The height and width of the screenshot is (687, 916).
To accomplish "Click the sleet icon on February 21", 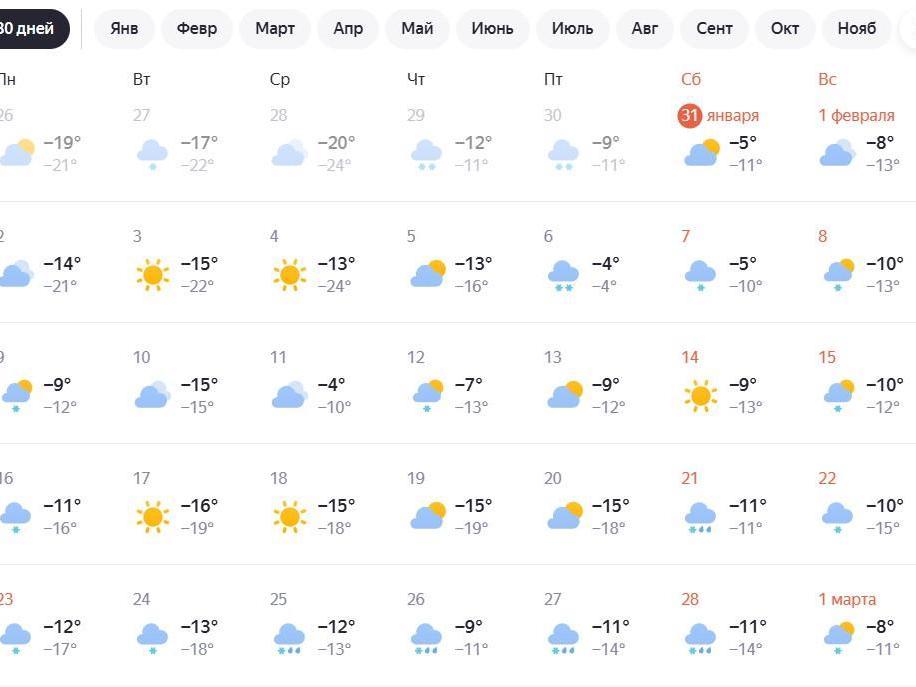I will click(700, 517).
